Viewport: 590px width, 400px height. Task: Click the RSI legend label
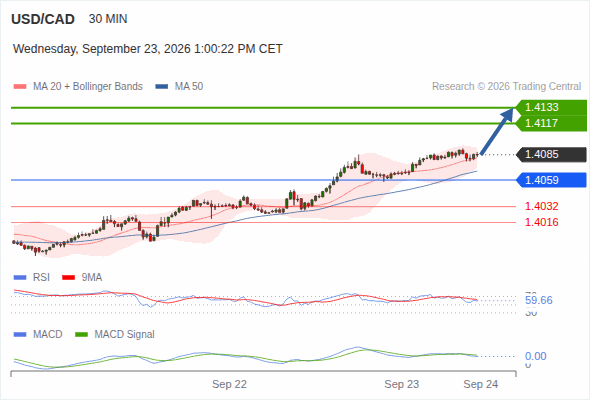[x=41, y=278]
